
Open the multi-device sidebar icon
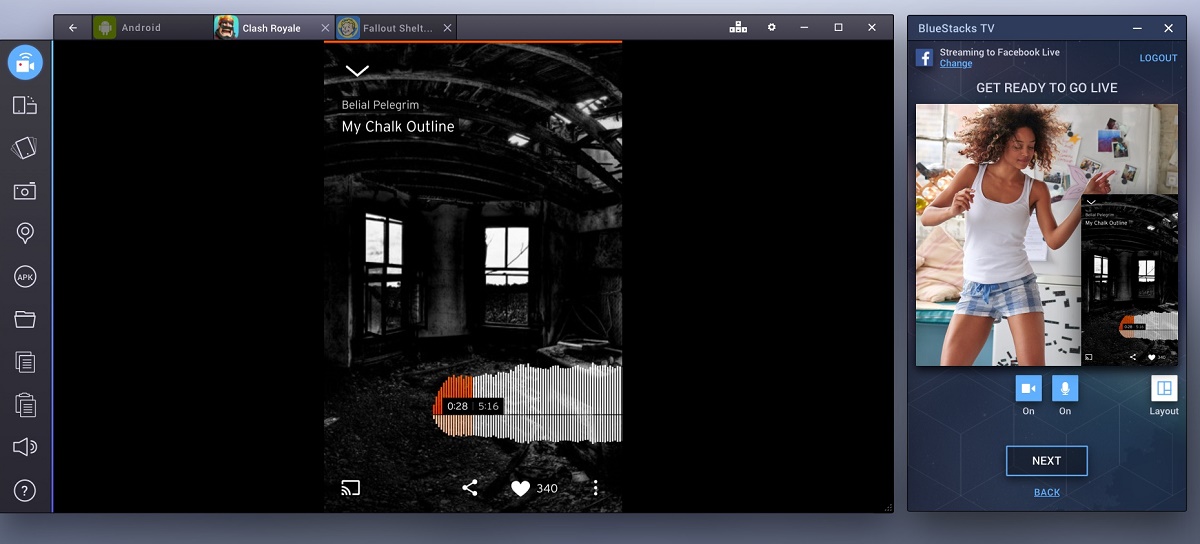click(x=25, y=105)
